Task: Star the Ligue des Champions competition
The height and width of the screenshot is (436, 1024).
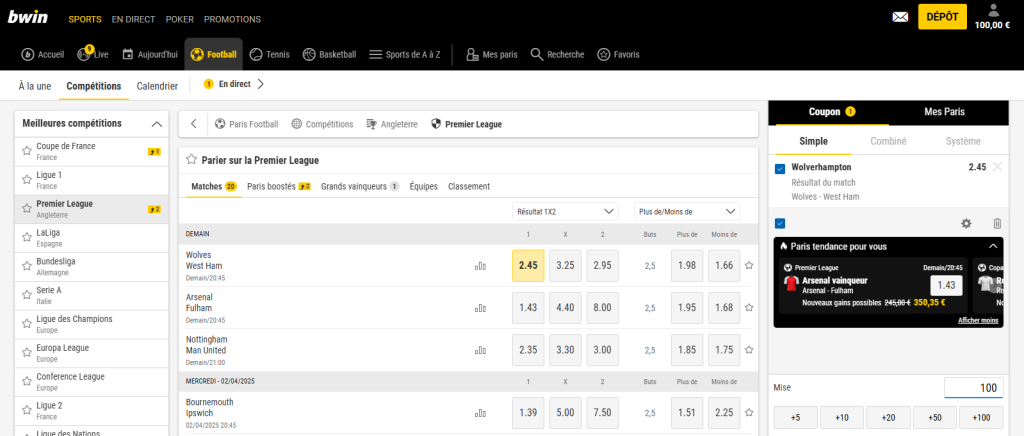Action: tap(27, 324)
